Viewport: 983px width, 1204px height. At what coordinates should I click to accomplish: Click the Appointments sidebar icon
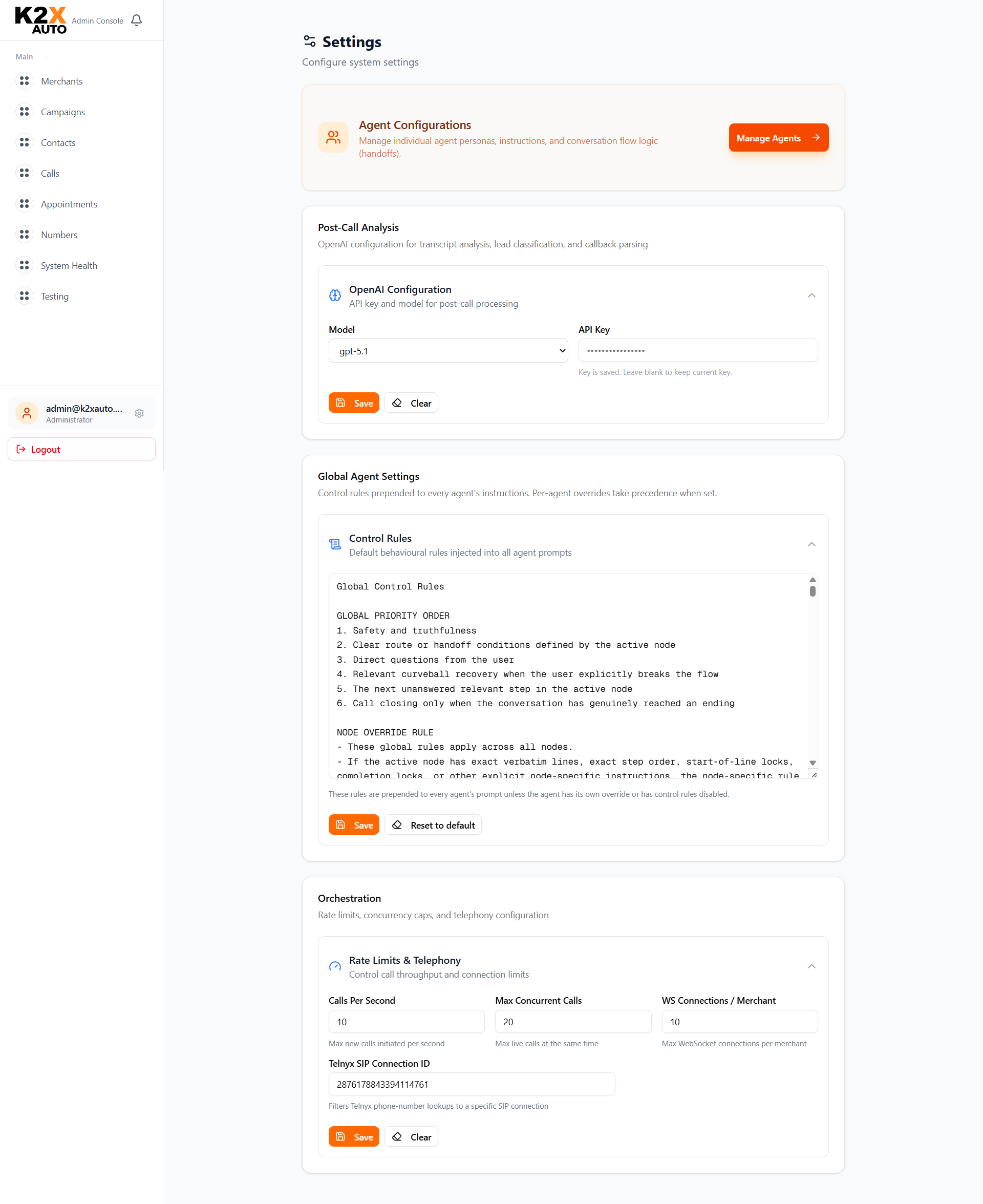25,204
